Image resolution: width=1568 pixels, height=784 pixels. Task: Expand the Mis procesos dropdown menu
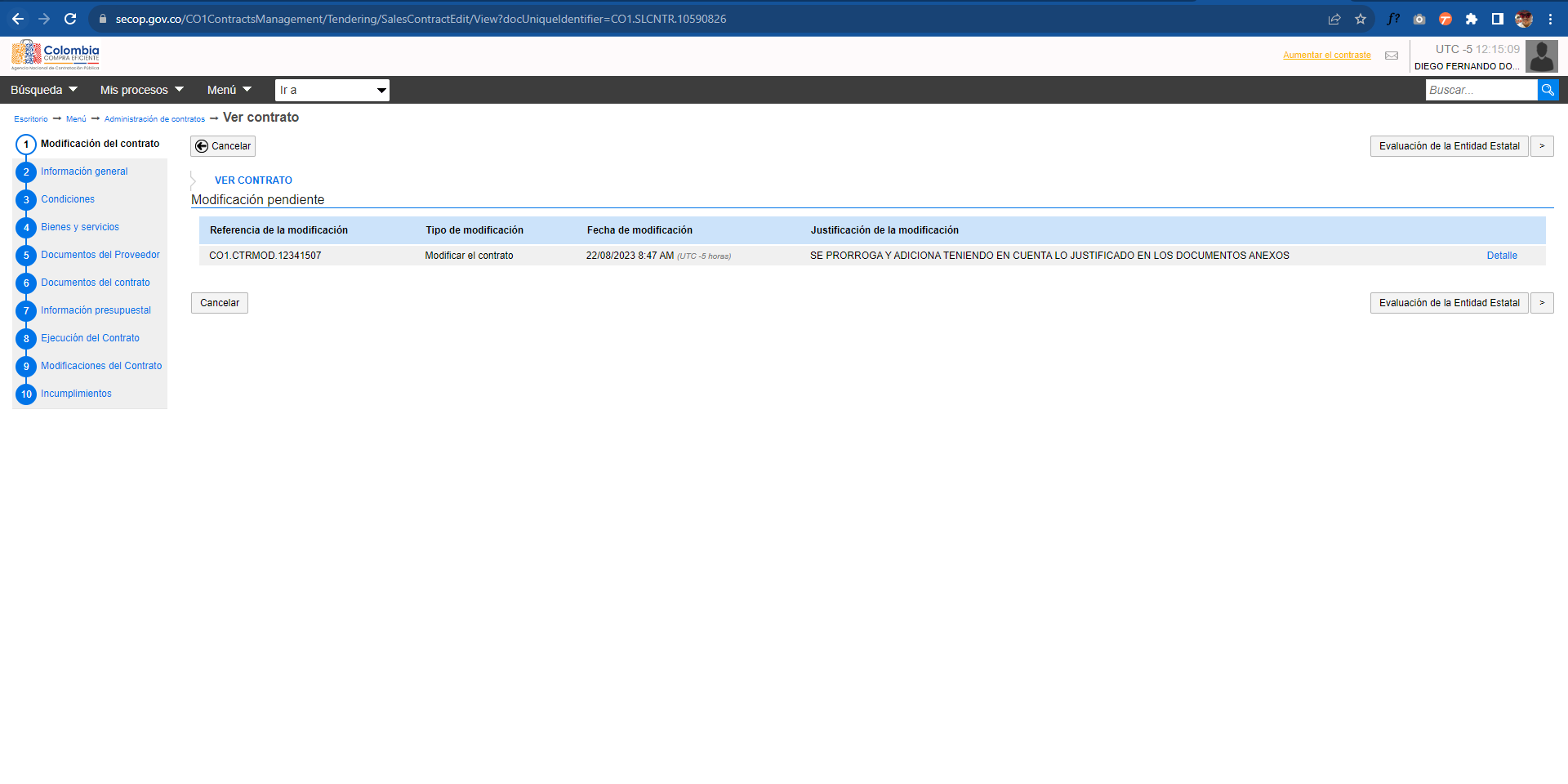[x=141, y=90]
